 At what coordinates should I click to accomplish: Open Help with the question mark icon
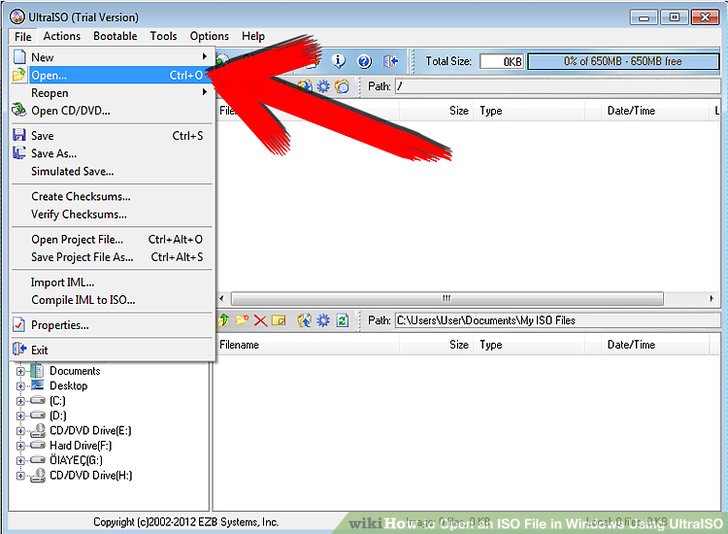(x=364, y=61)
